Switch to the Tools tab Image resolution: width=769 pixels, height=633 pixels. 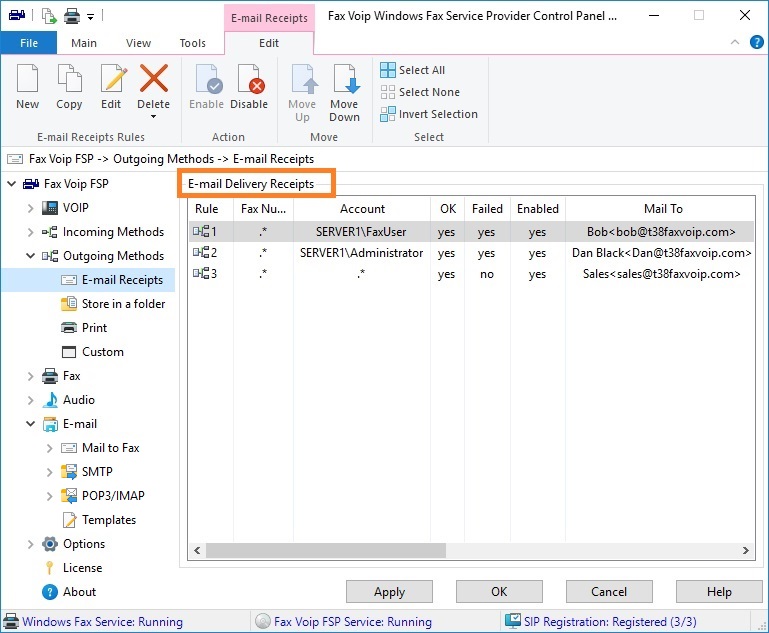point(192,43)
